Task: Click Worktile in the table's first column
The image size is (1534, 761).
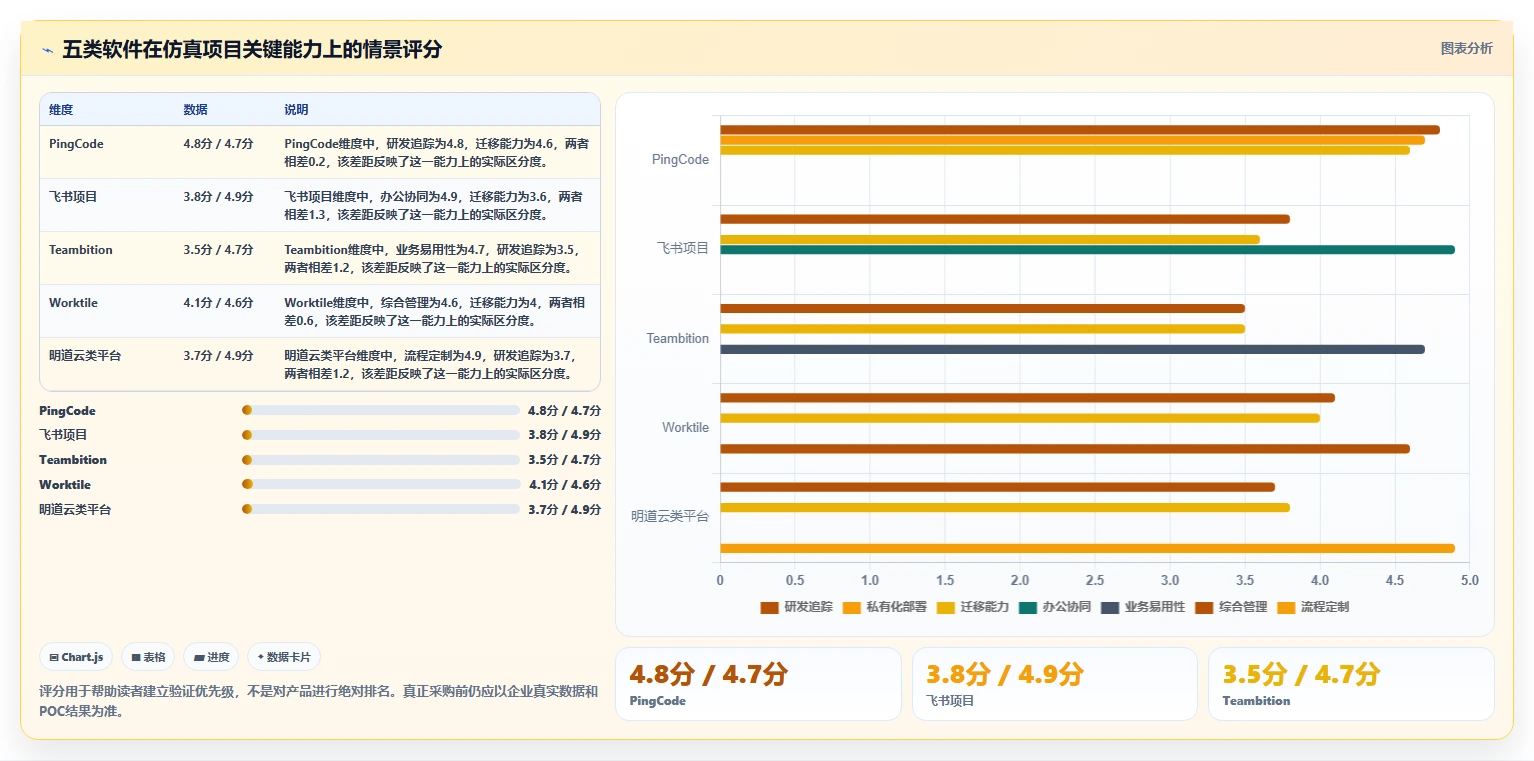Action: [x=73, y=303]
